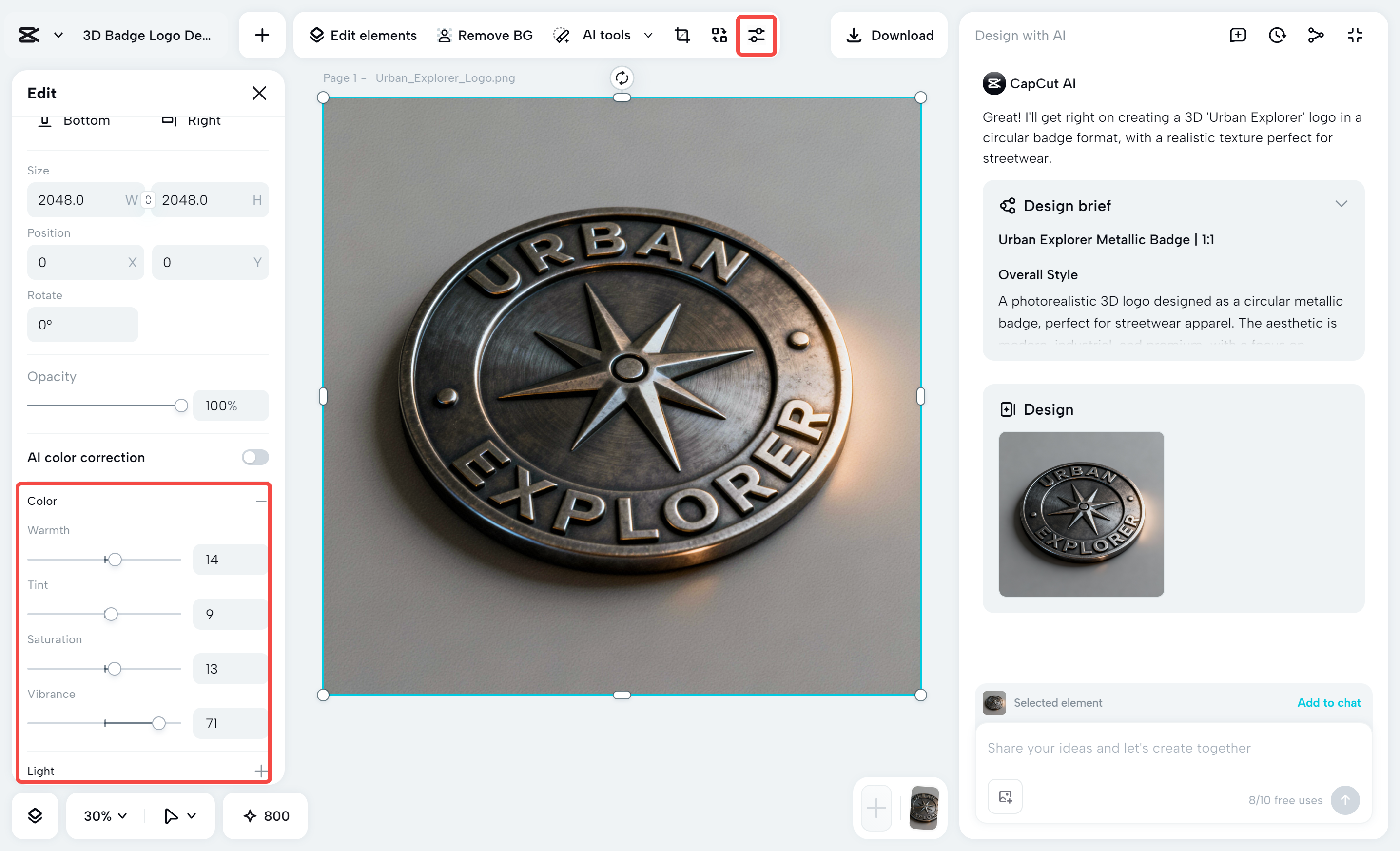Expand the Light section

coord(261,771)
